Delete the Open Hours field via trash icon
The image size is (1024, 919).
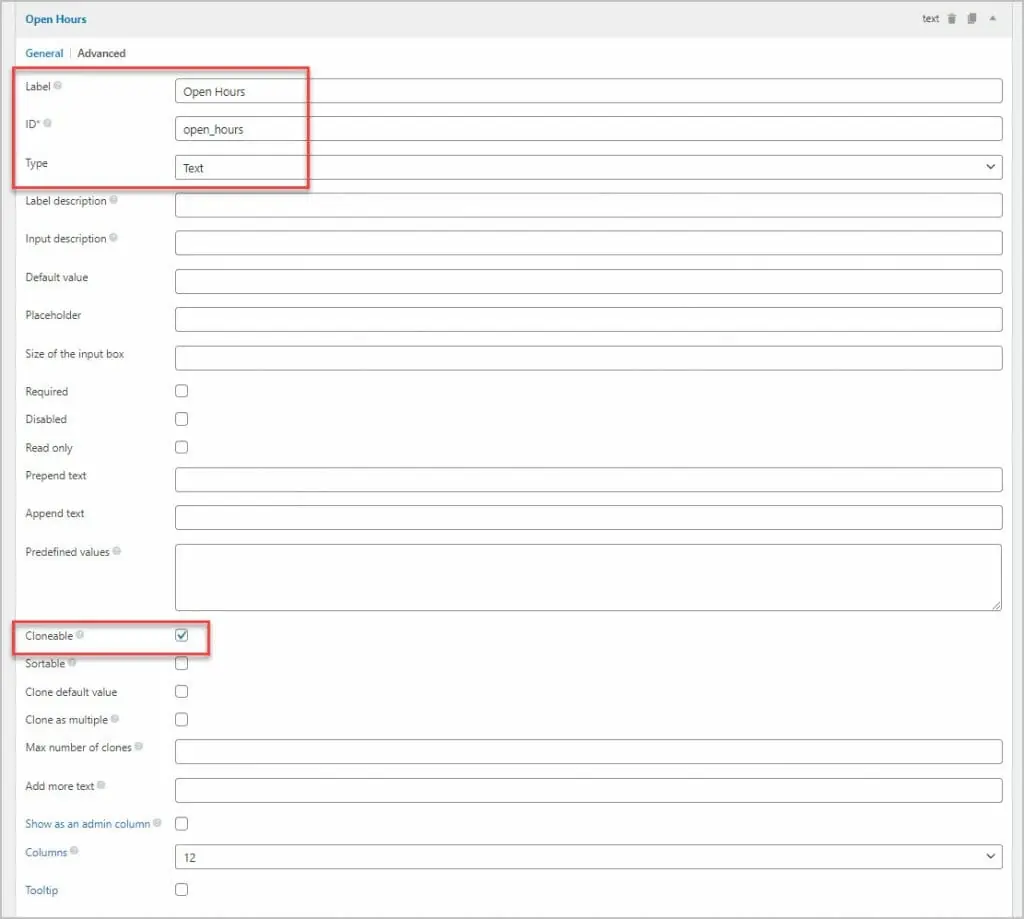[952, 18]
